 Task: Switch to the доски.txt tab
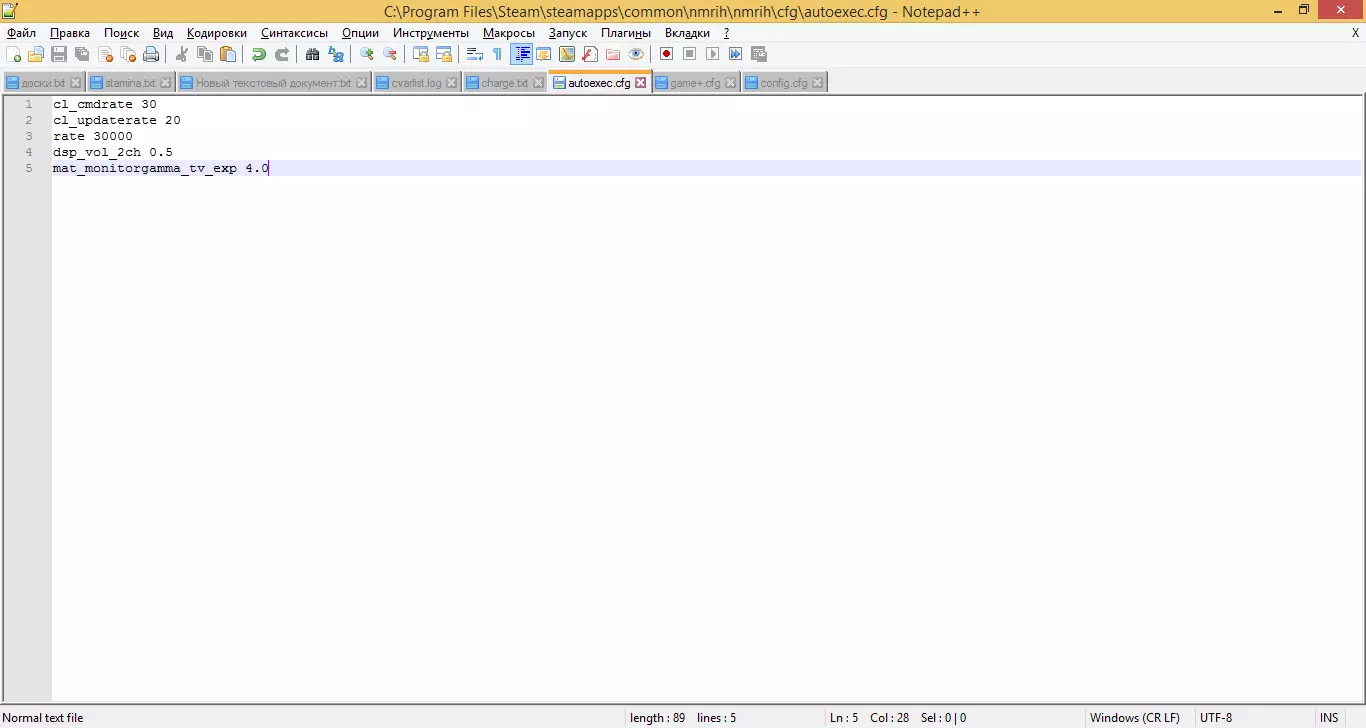(x=43, y=83)
